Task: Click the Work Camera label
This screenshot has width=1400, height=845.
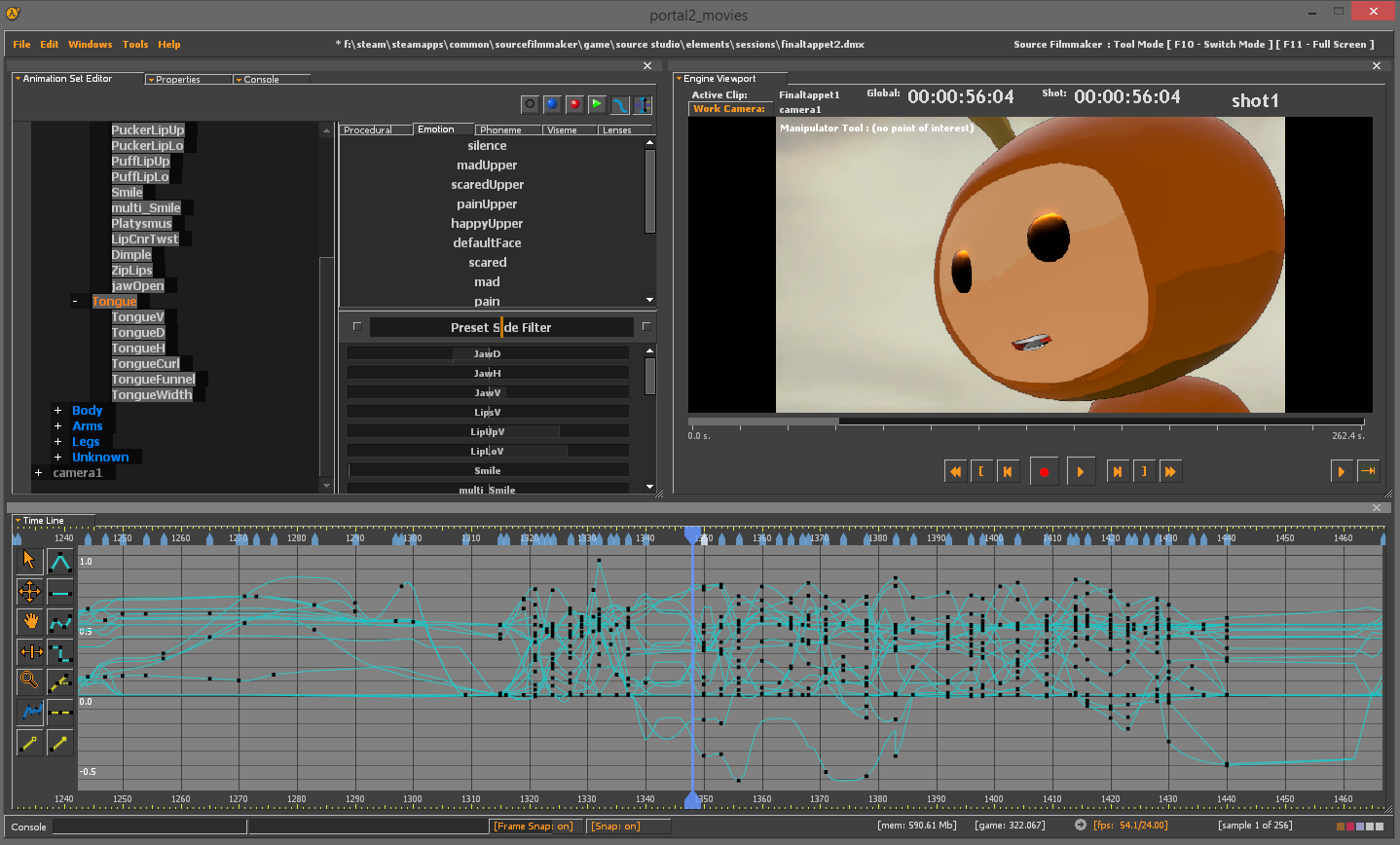Action: click(728, 109)
